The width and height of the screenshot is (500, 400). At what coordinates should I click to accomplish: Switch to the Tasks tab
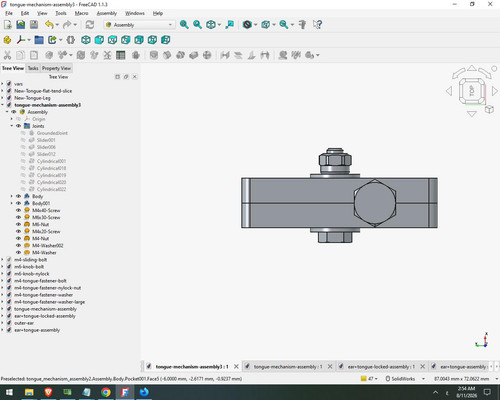pos(33,68)
